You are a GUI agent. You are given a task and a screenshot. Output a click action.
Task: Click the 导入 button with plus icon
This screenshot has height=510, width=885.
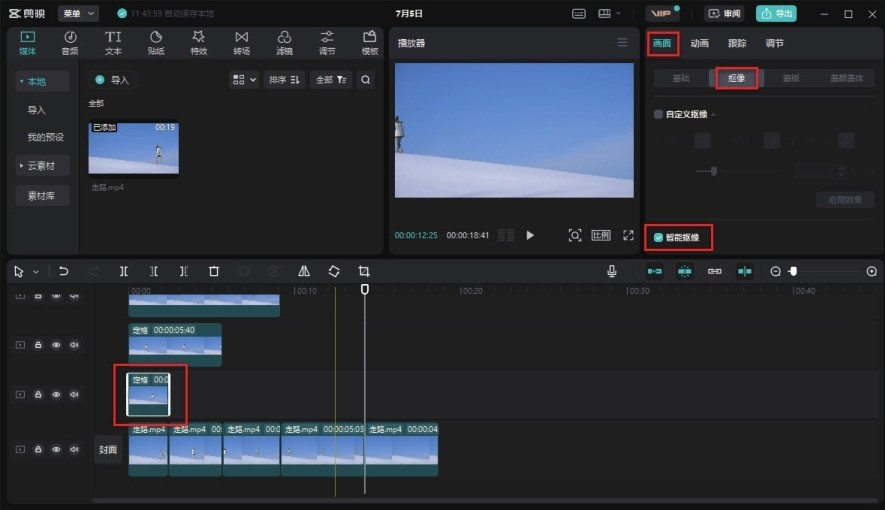tap(112, 80)
